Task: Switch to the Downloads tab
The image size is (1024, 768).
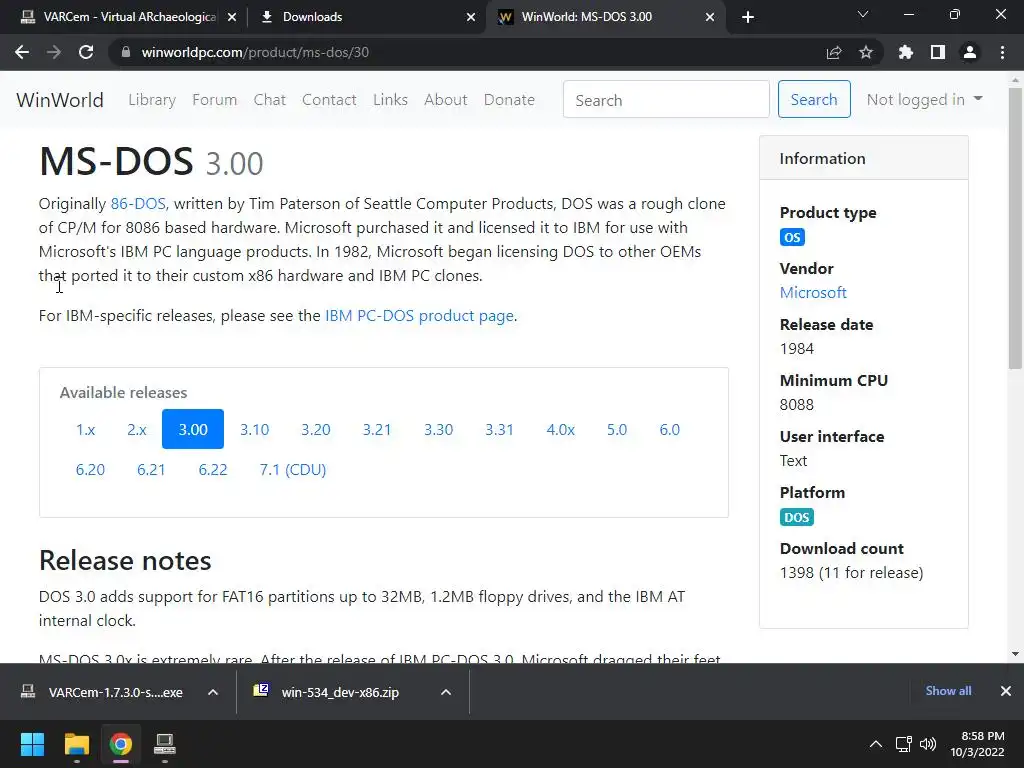Action: (366, 17)
